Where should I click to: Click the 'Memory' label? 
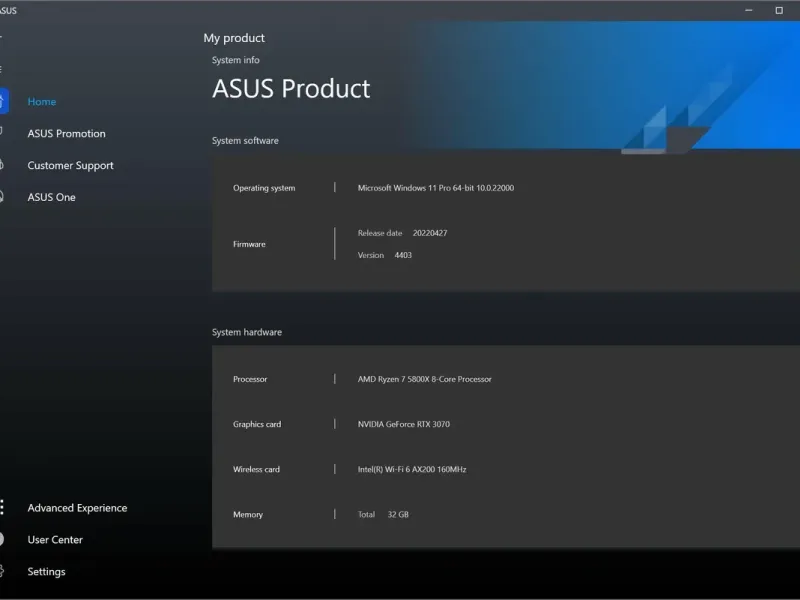pos(248,515)
